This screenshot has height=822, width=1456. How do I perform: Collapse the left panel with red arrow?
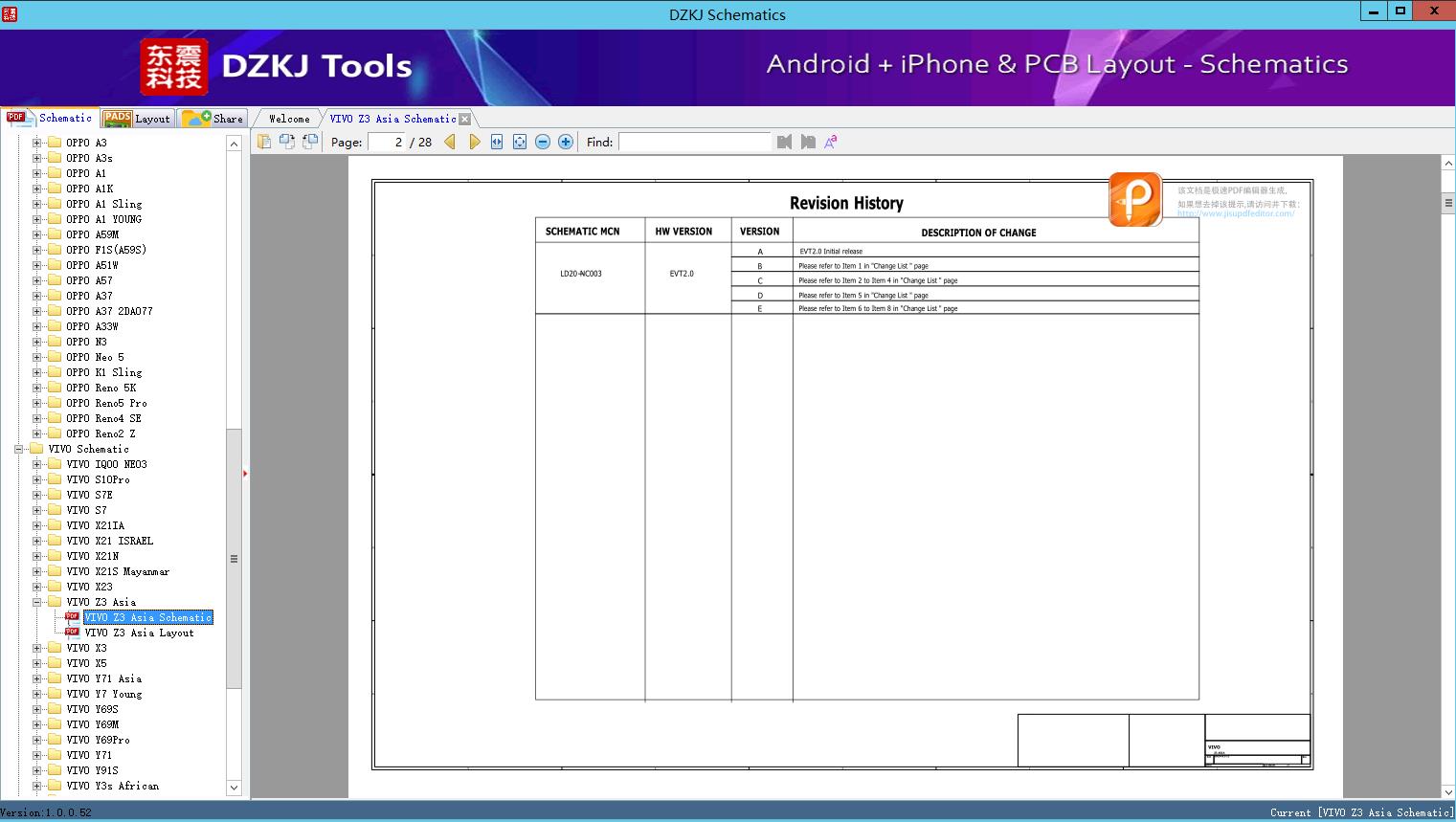tap(245, 474)
